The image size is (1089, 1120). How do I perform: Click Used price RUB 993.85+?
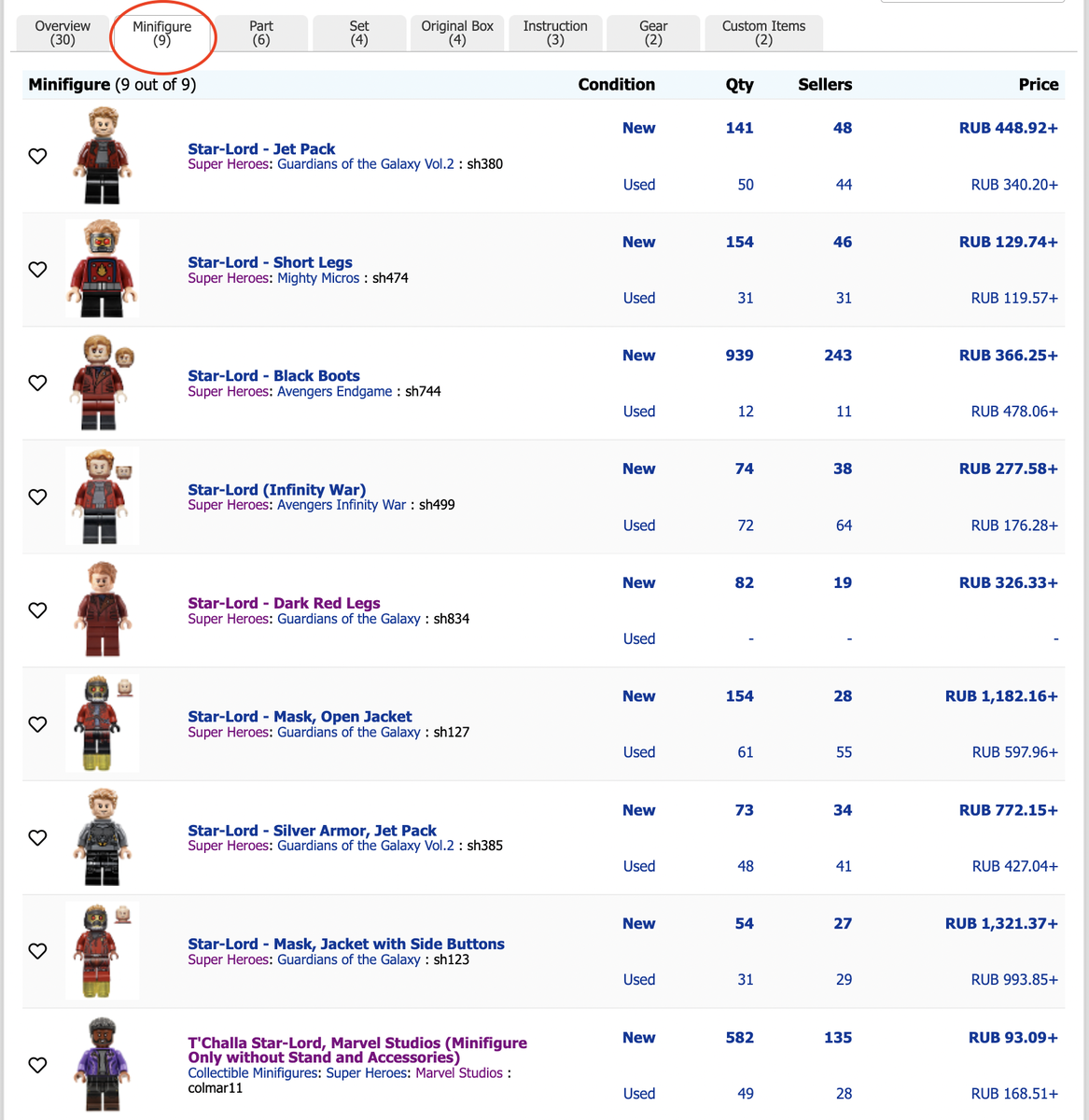click(1014, 980)
